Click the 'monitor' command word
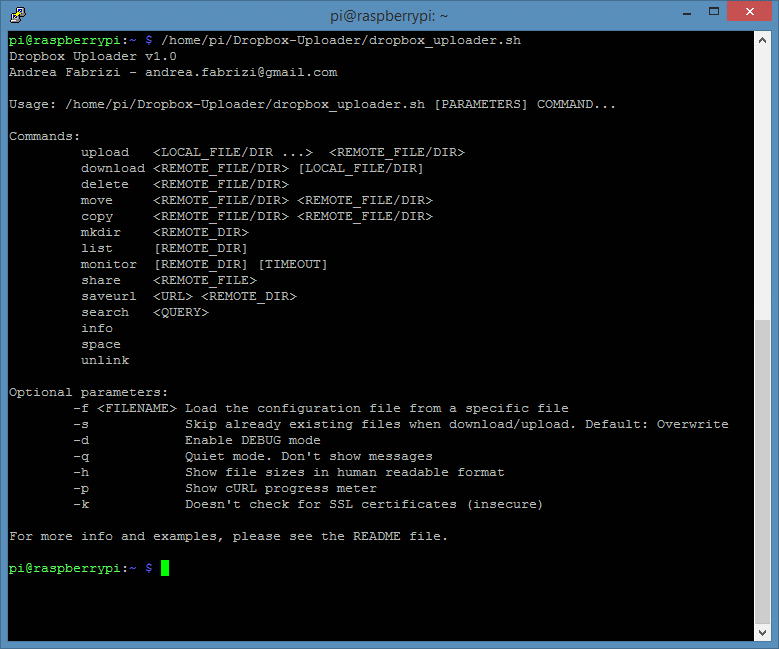779x649 pixels. 109,264
